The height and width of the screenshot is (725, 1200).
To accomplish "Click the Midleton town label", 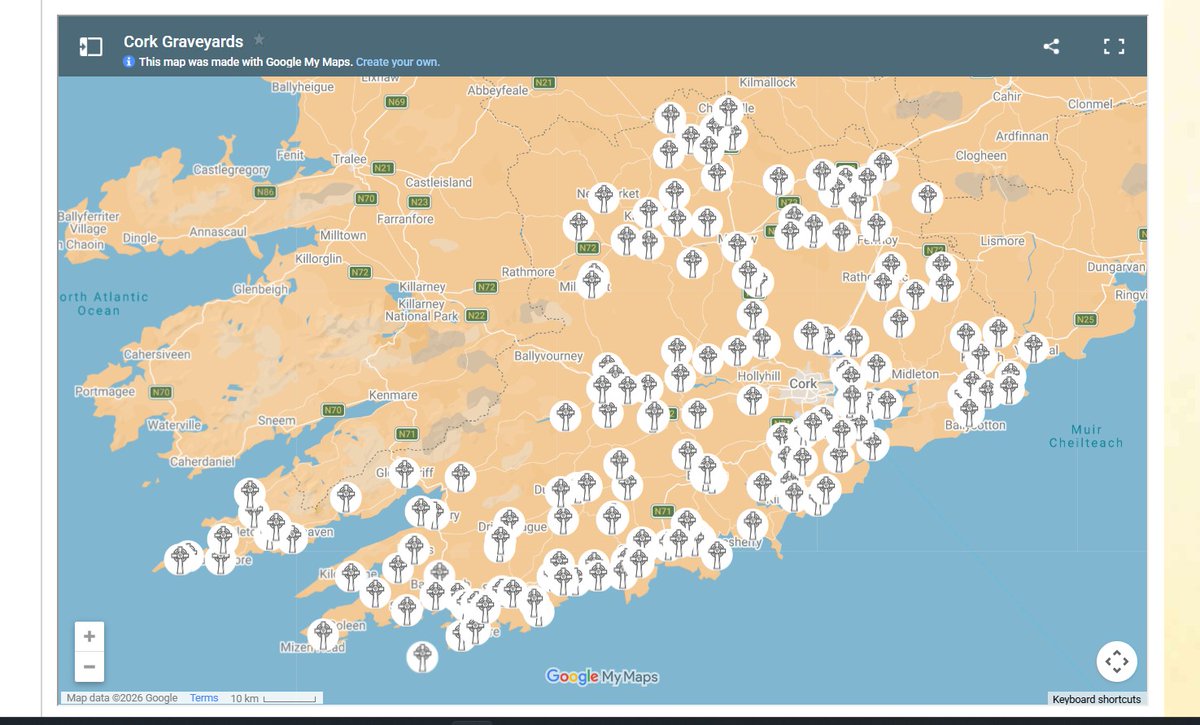I will [915, 374].
